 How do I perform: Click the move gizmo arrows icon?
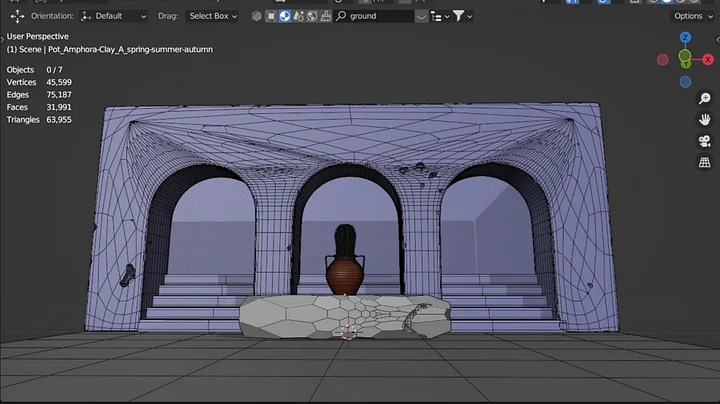pyautogui.click(x=17, y=16)
